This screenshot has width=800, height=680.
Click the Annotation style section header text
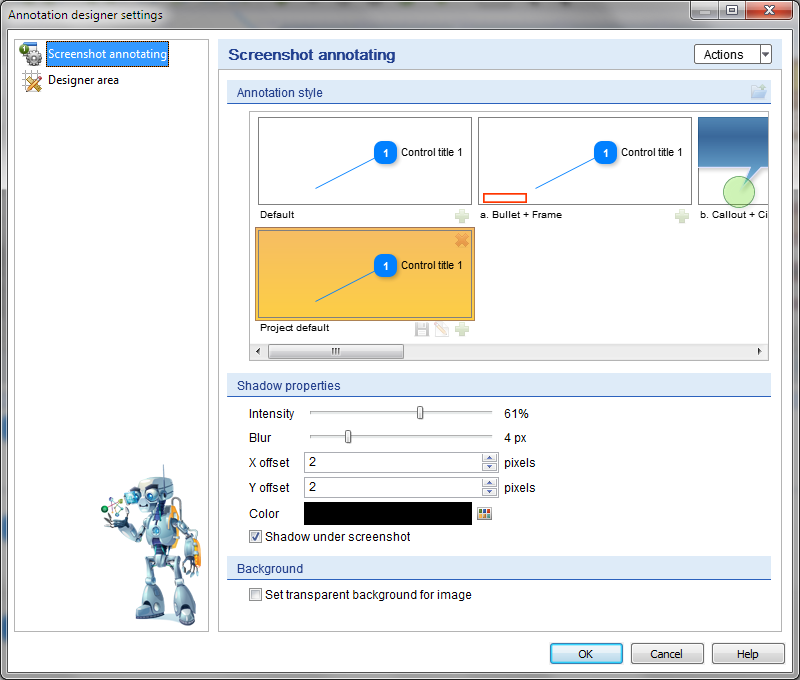coord(279,93)
